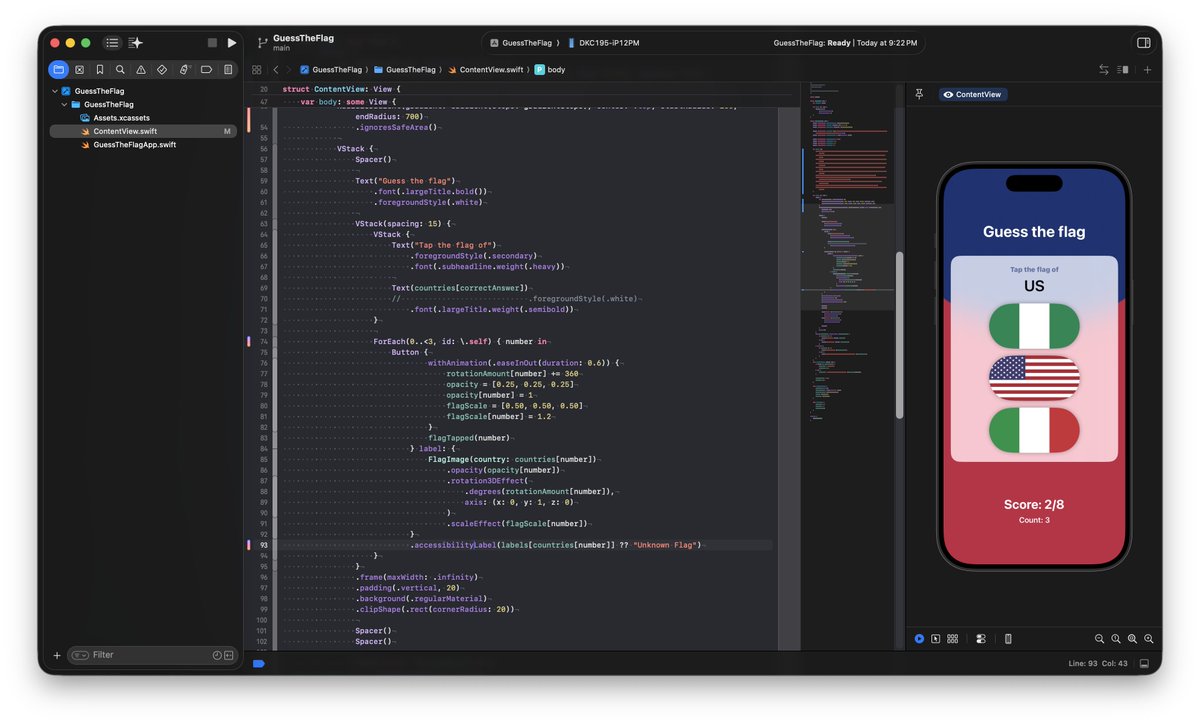Click the Score: 2/8 text in preview

coord(1034,505)
